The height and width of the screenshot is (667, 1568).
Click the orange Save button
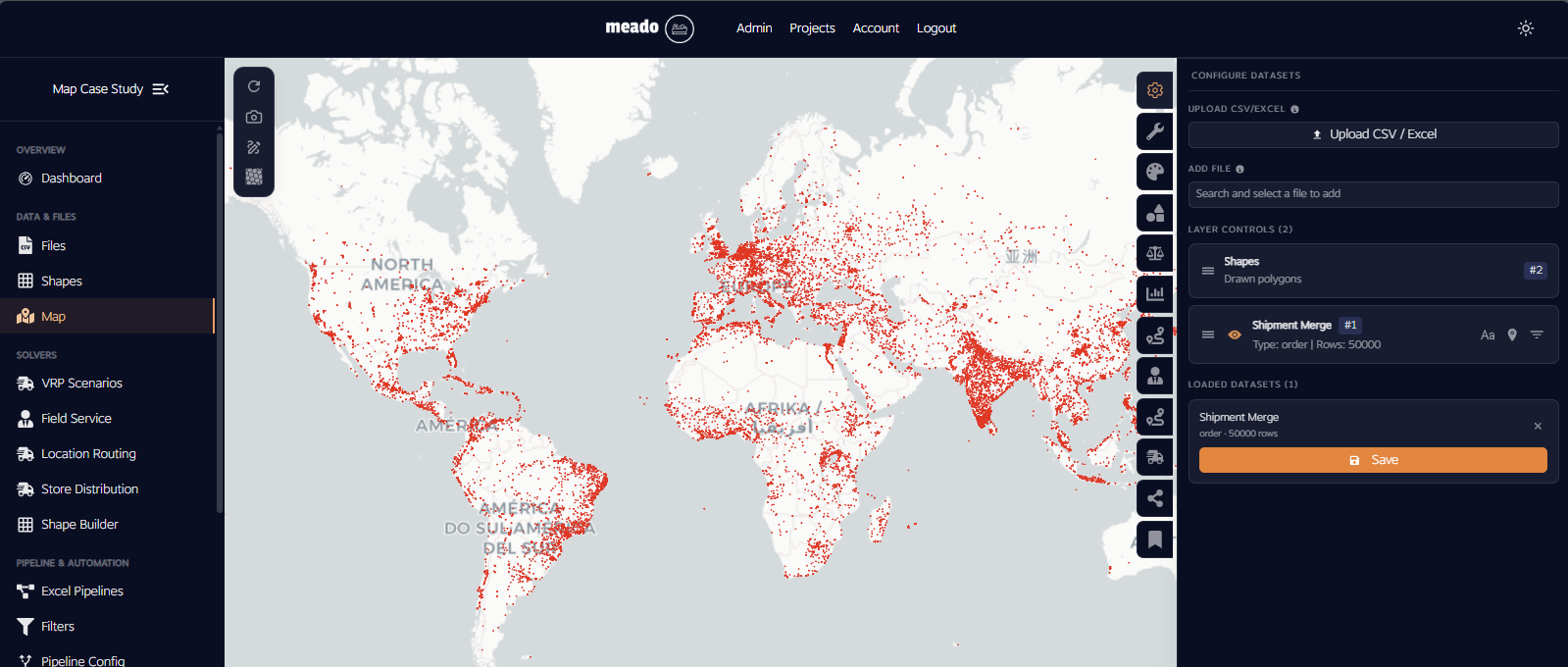click(1373, 460)
